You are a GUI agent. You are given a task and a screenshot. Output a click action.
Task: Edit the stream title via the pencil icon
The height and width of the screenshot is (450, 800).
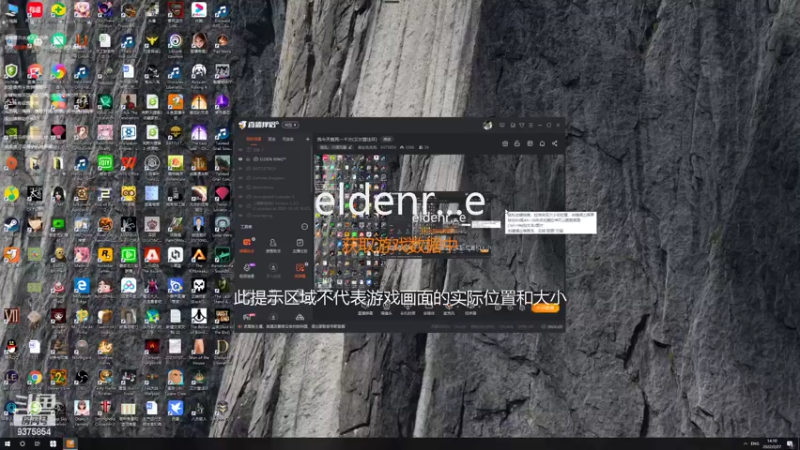[x=351, y=147]
